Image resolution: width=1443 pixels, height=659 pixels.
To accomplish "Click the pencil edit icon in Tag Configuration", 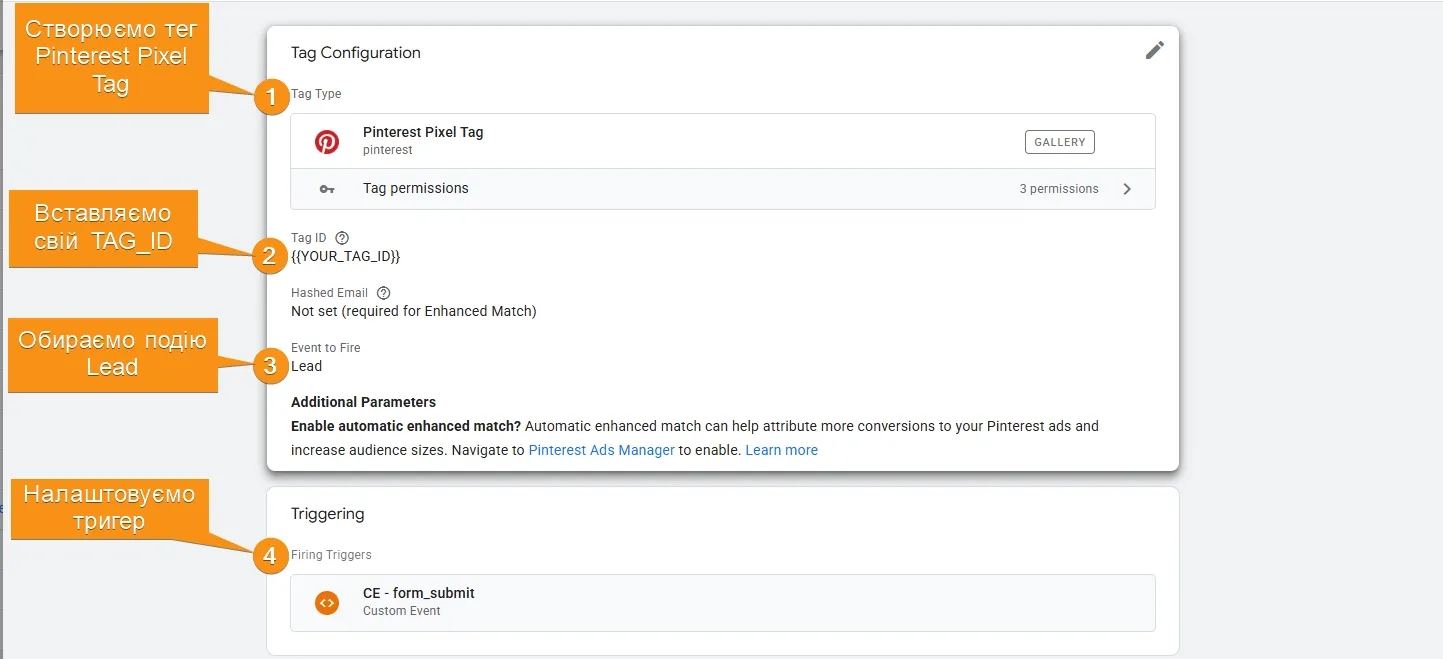I will pos(1155,50).
